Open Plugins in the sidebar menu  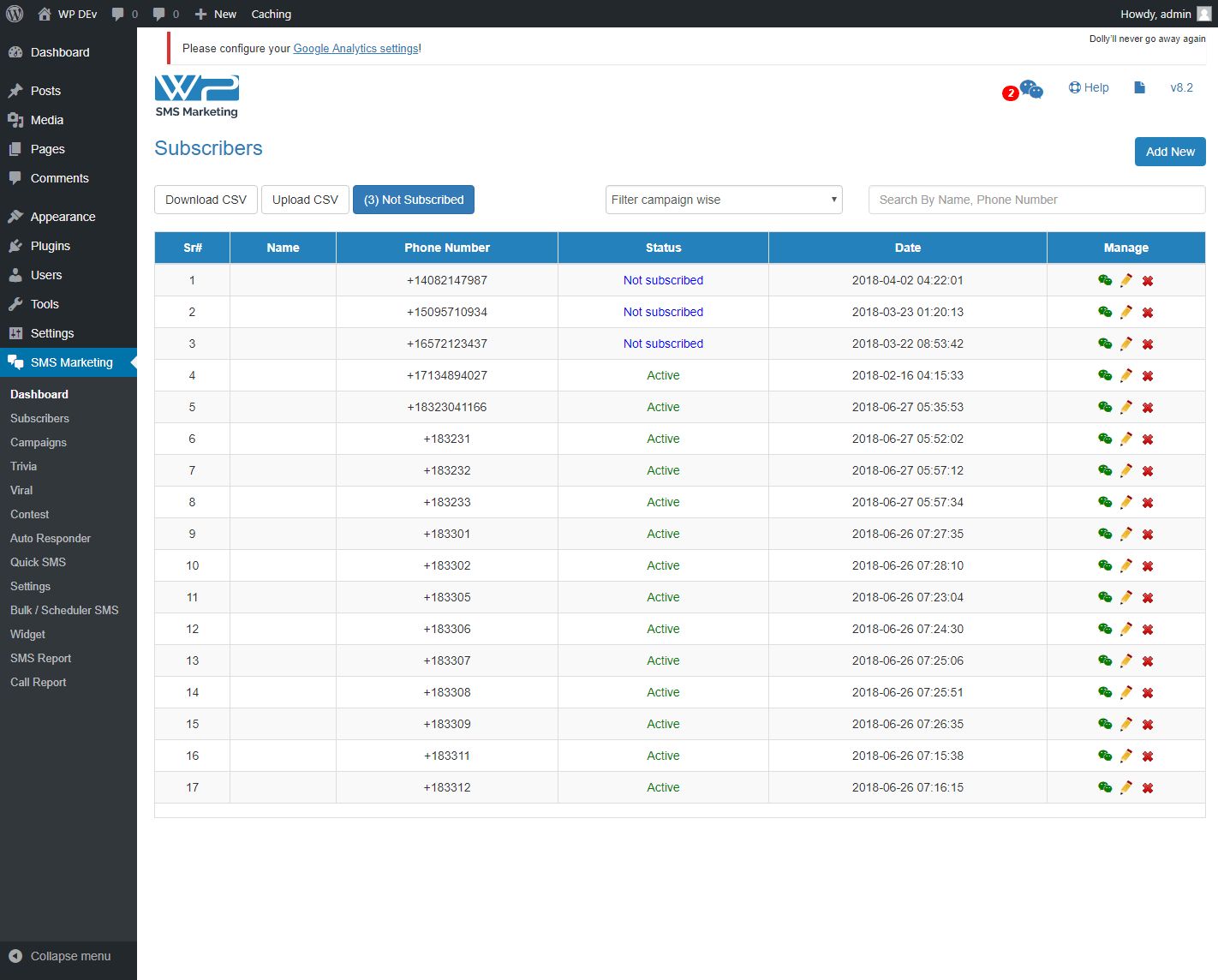[51, 246]
